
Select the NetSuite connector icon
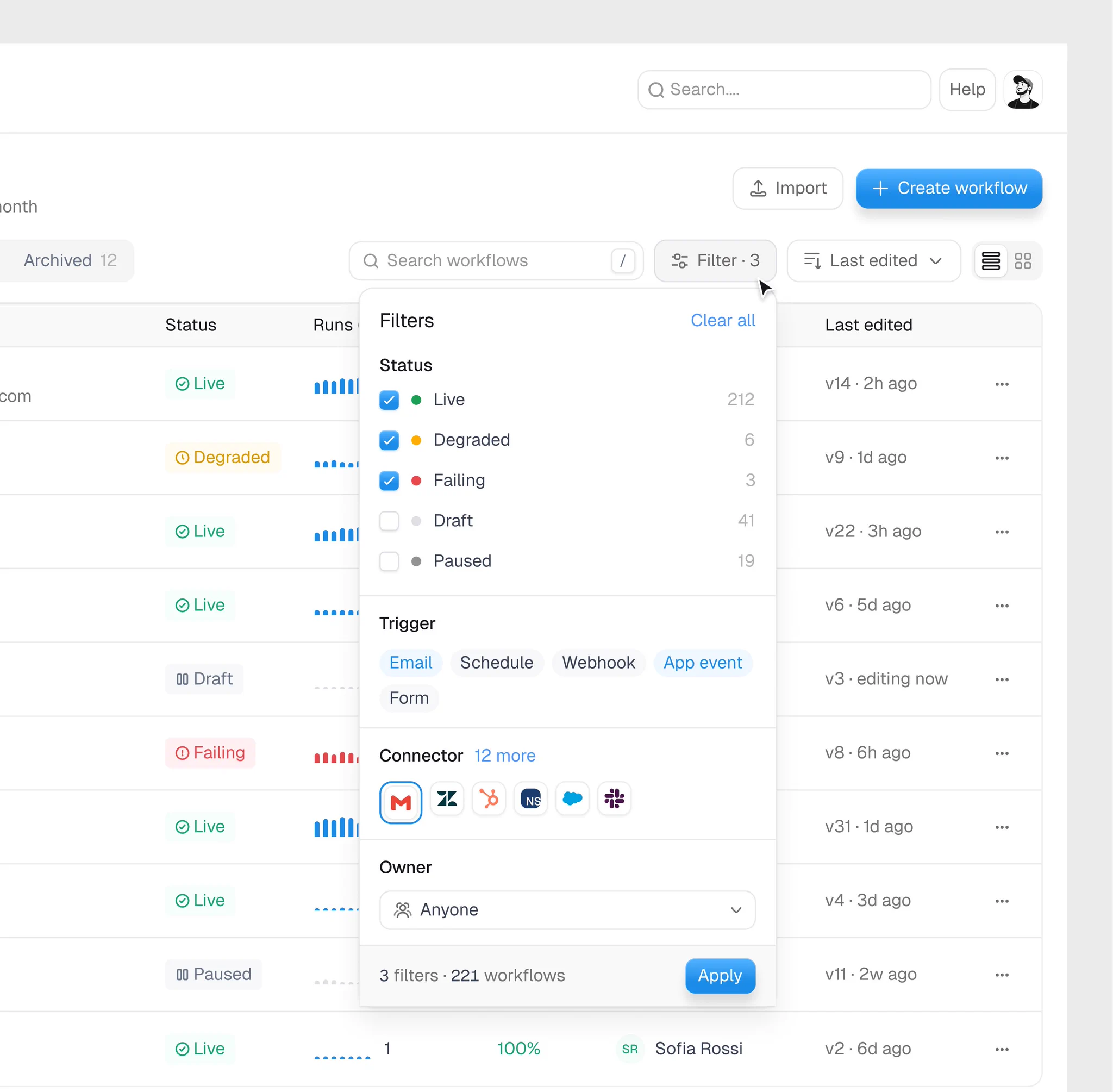530,798
